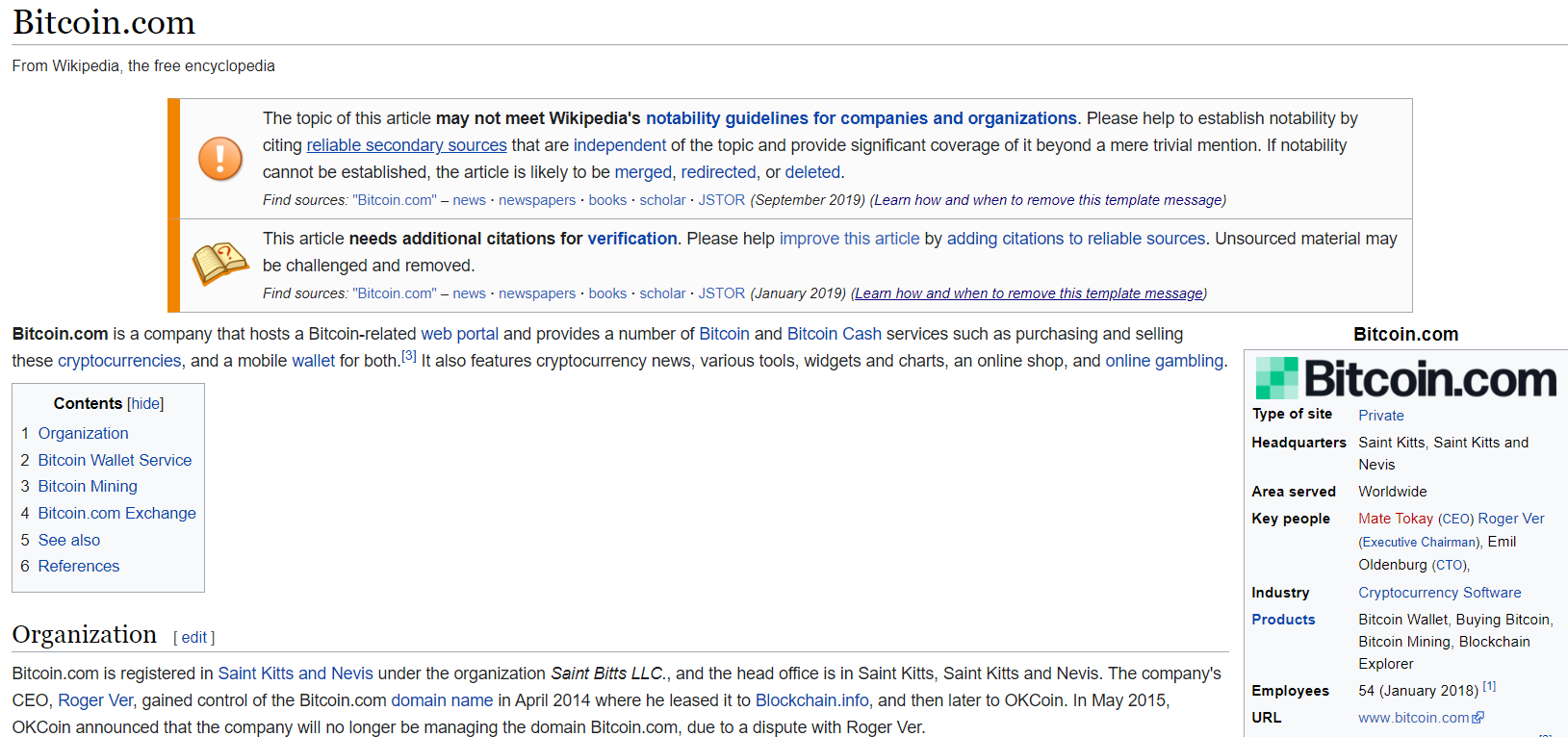1568x737 pixels.
Task: Open Private type of site link
Action: click(x=1380, y=416)
